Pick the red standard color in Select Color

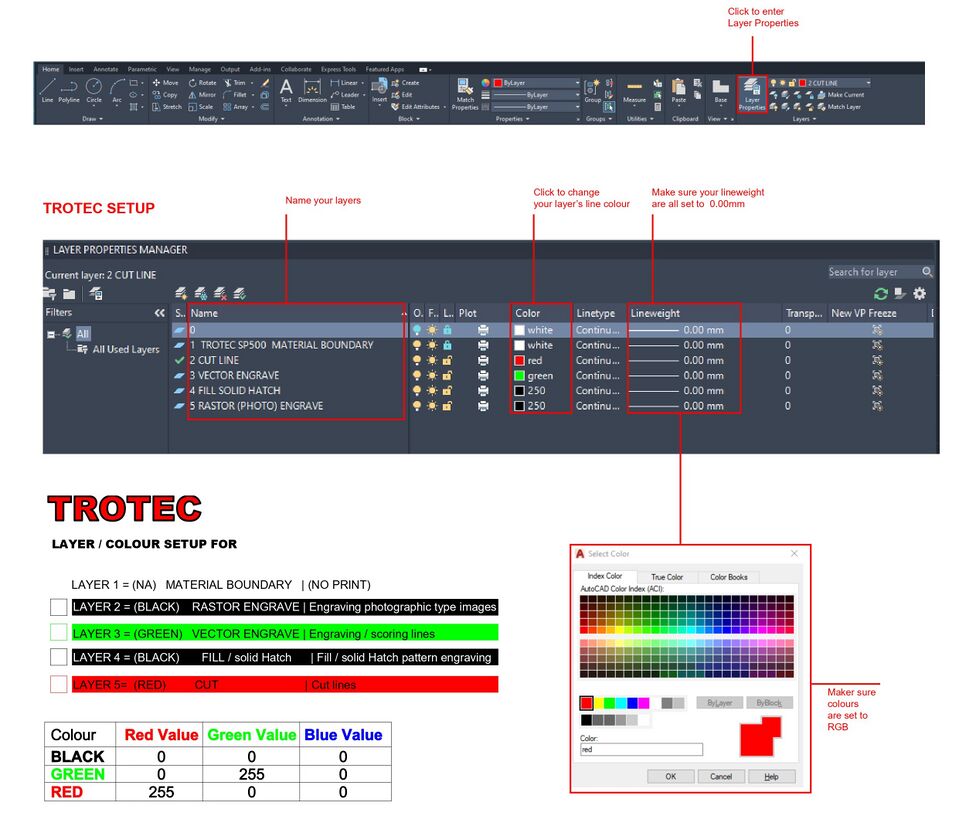pyautogui.click(x=587, y=703)
